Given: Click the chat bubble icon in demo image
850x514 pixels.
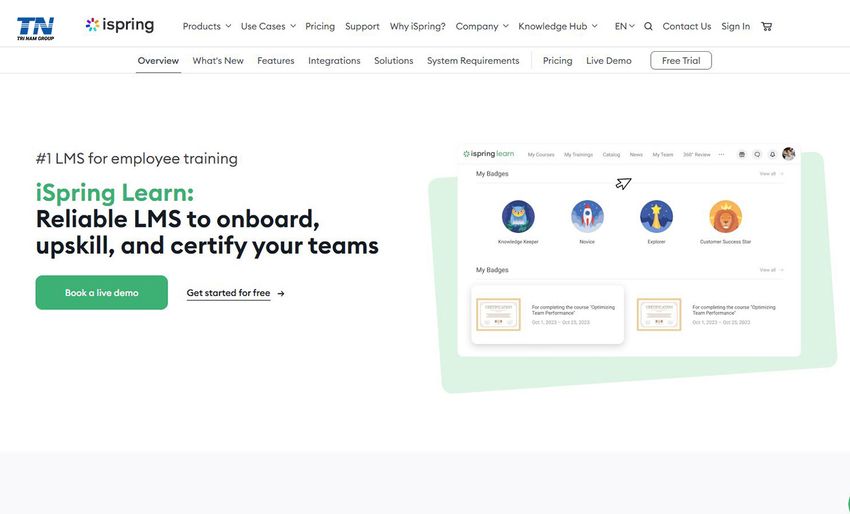Looking at the screenshot, I should [757, 155].
